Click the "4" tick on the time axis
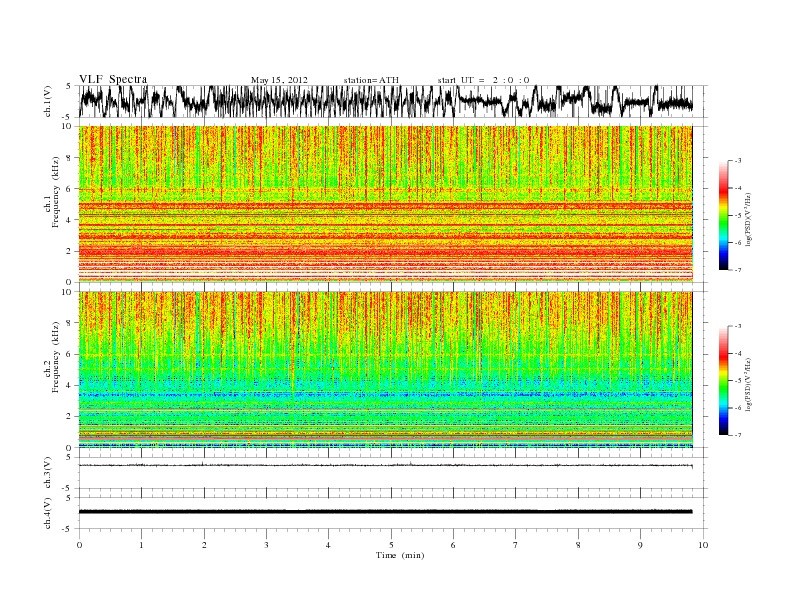Screen dimensions: 792x612 328,545
